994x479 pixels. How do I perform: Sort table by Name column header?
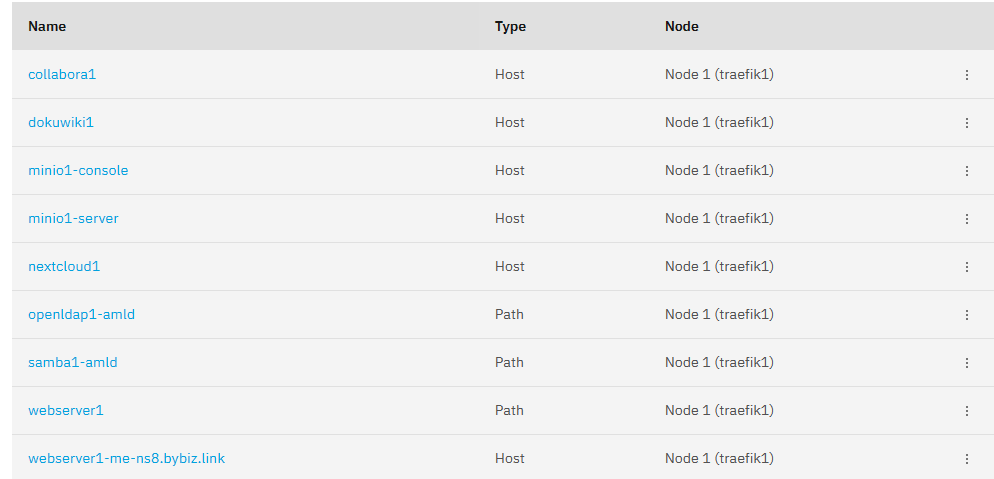click(x=47, y=27)
